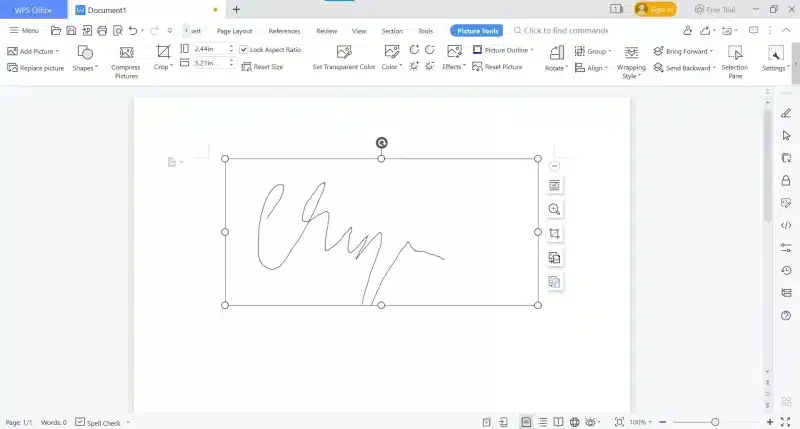Image resolution: width=800 pixels, height=429 pixels.
Task: Switch to the Section tab
Action: (392, 31)
